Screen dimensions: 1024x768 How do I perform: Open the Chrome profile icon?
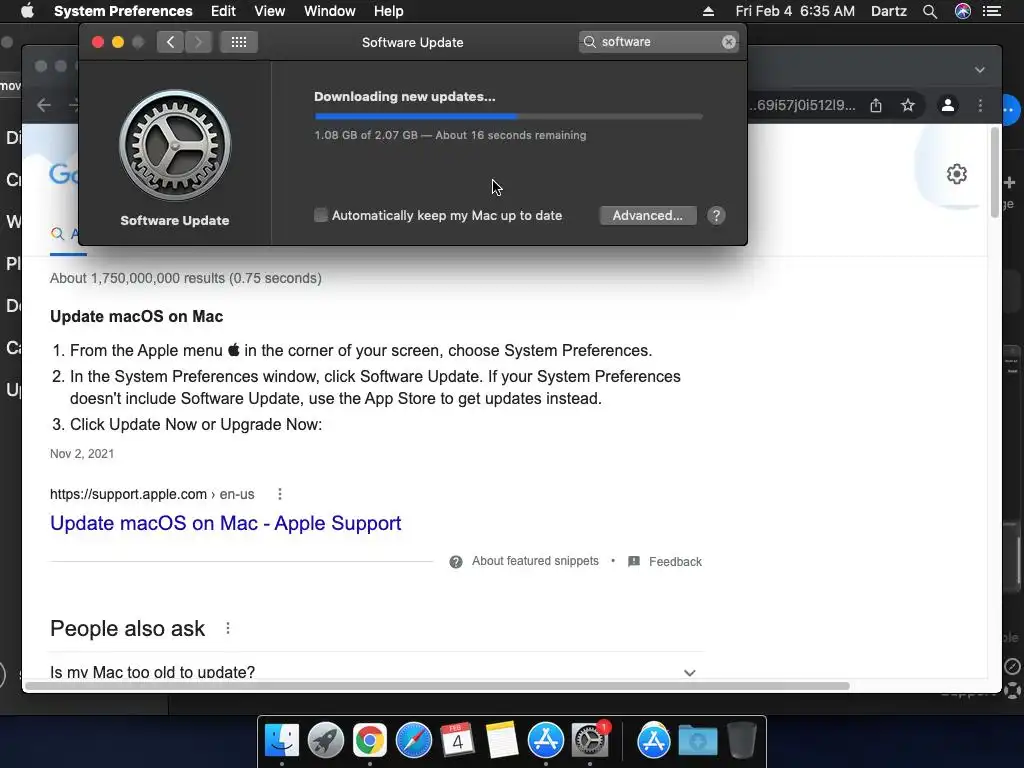coord(948,105)
